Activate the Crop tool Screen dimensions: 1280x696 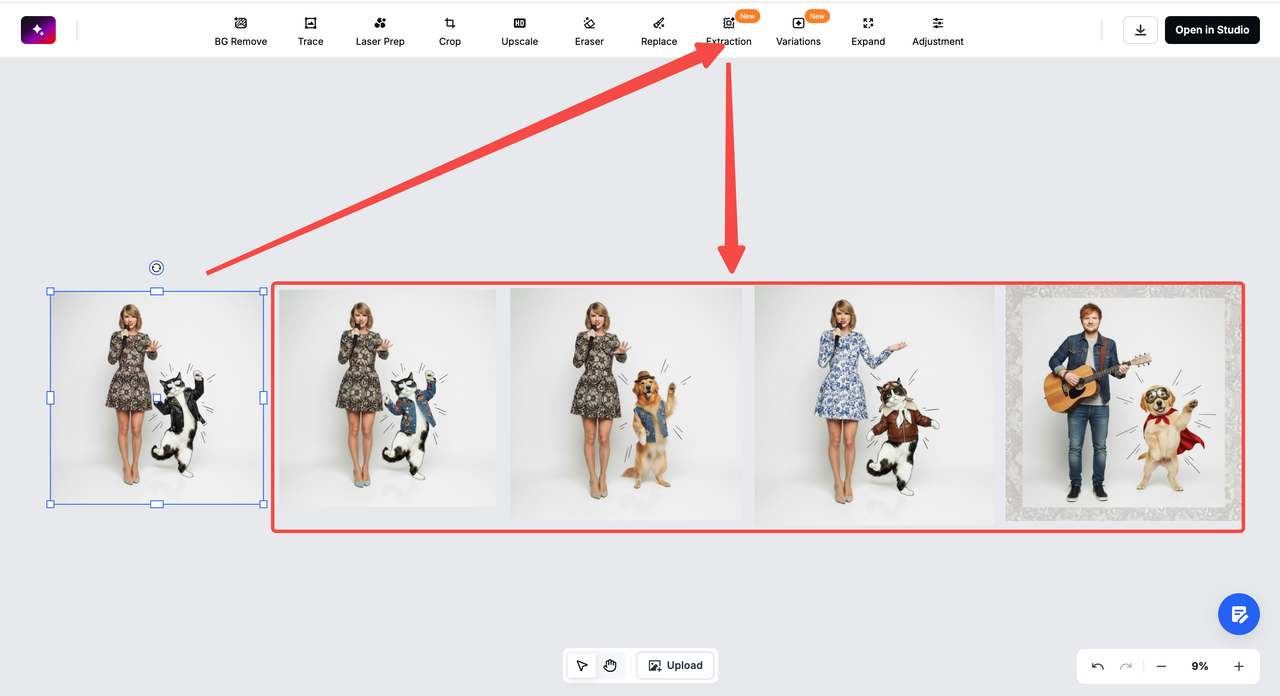click(450, 31)
